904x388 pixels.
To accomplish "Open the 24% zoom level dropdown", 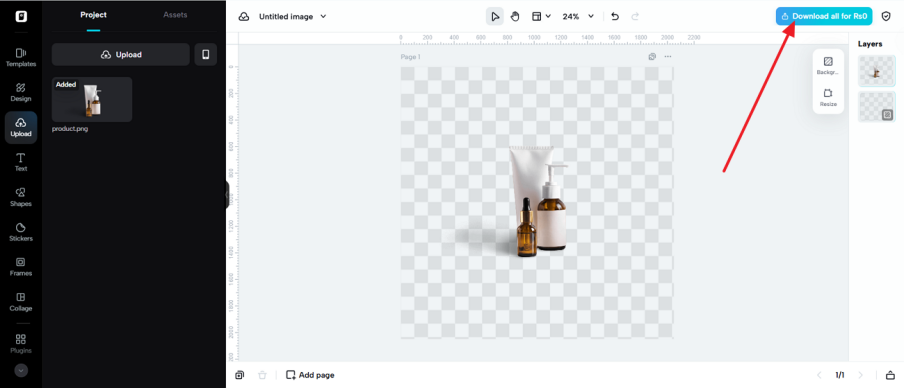I will click(578, 17).
